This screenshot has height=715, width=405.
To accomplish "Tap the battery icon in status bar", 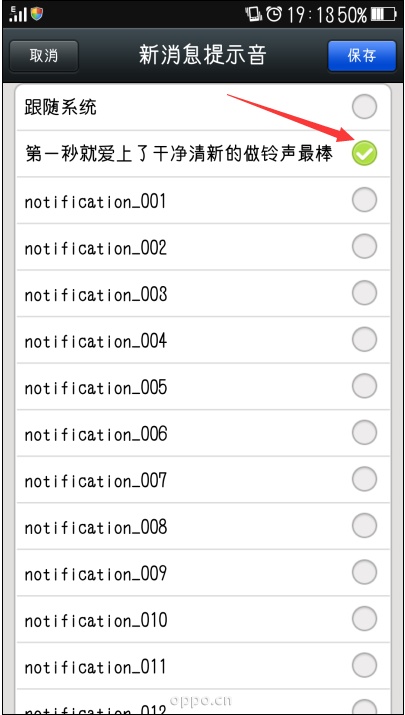I will click(383, 15).
